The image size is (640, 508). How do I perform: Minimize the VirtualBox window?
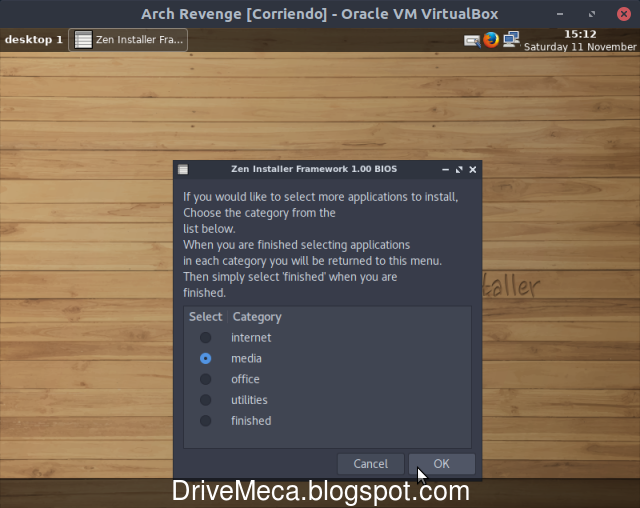point(560,14)
